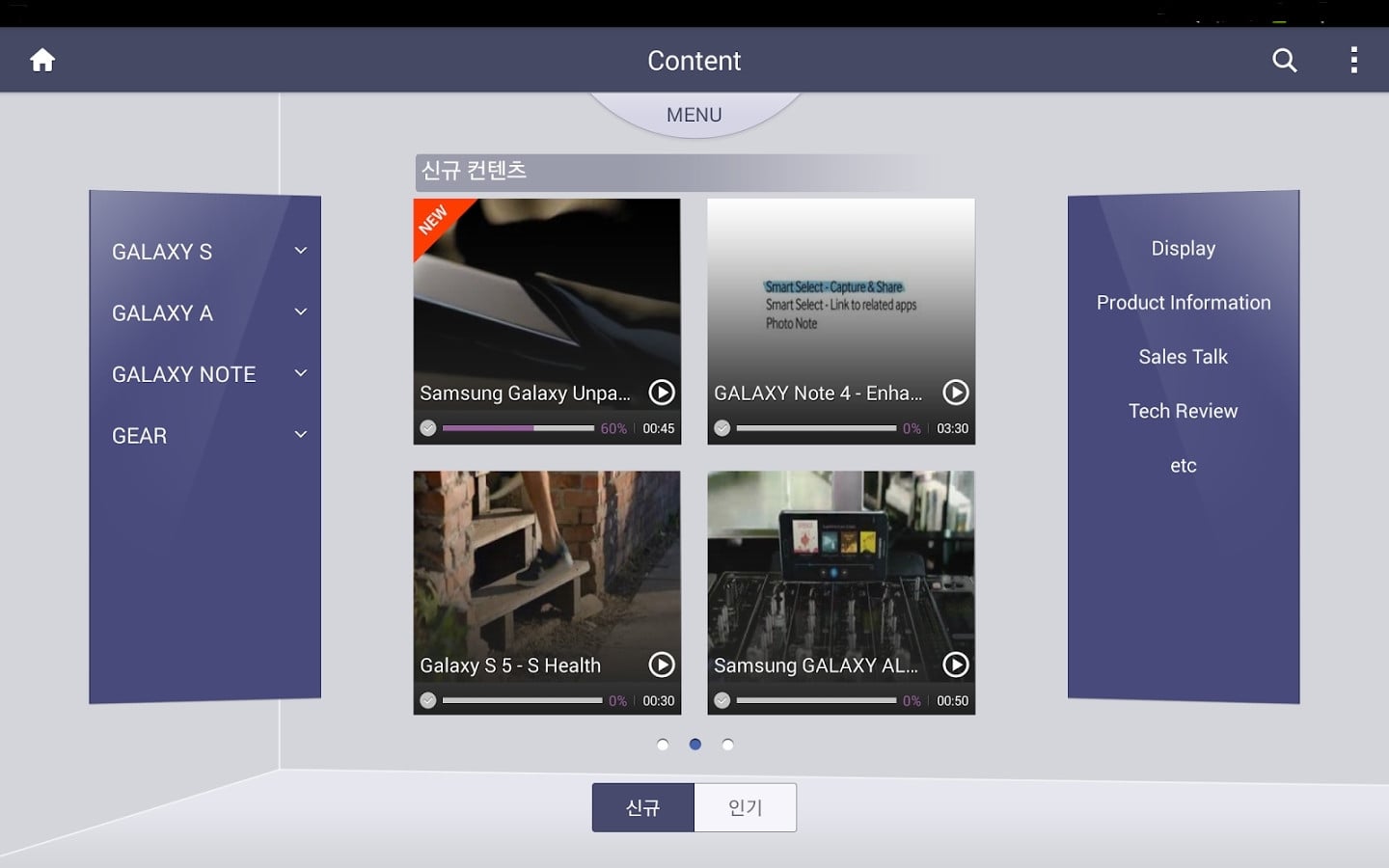Play the GALAXY Note 4 Enhanced video
1389x868 pixels.
tap(956, 393)
